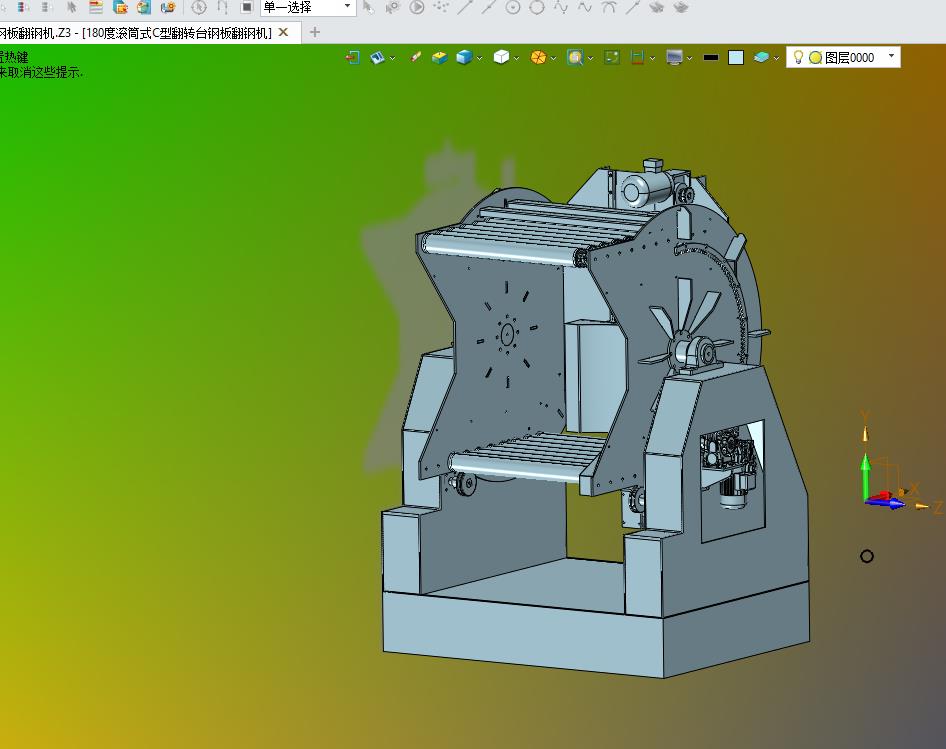The height and width of the screenshot is (749, 946).
Task: Expand the arrow beside the white cube icon
Action: coord(516,58)
